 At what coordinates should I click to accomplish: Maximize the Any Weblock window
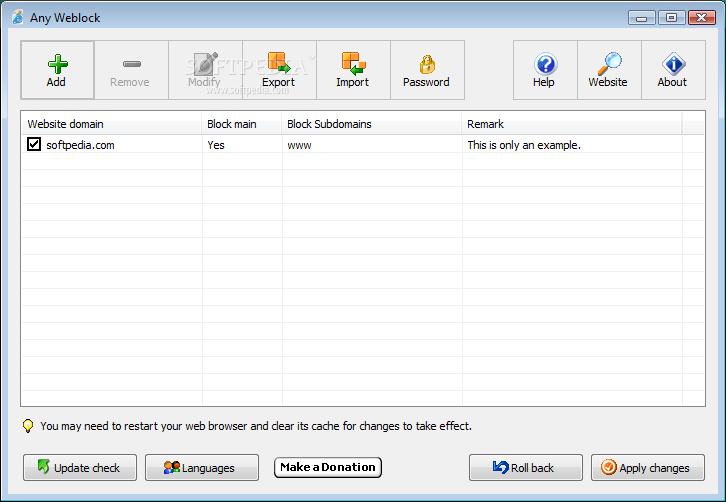(671, 18)
